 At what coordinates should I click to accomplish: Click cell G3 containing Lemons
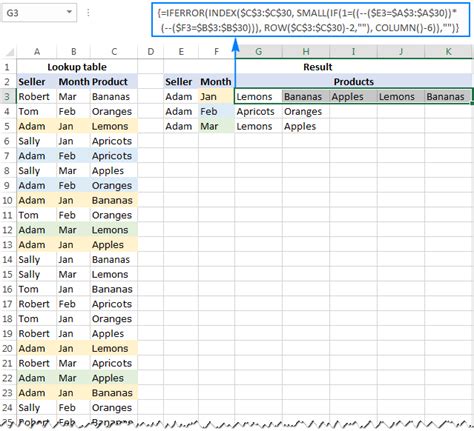pos(258,97)
